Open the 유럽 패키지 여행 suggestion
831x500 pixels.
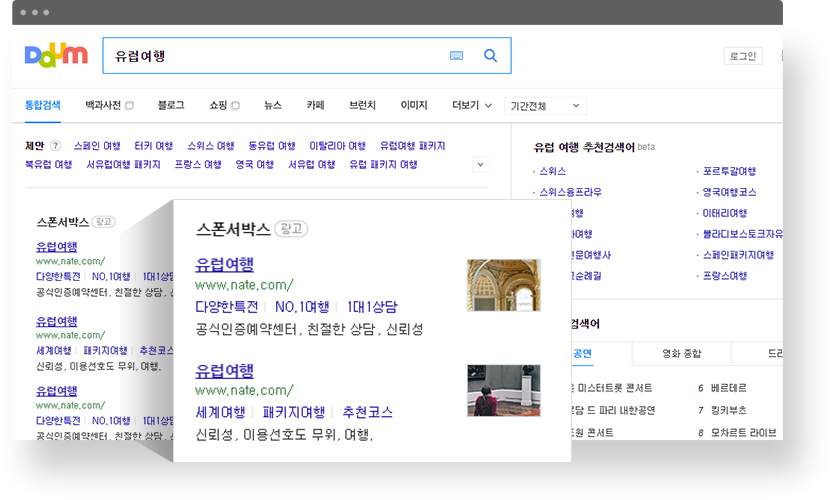[x=383, y=164]
